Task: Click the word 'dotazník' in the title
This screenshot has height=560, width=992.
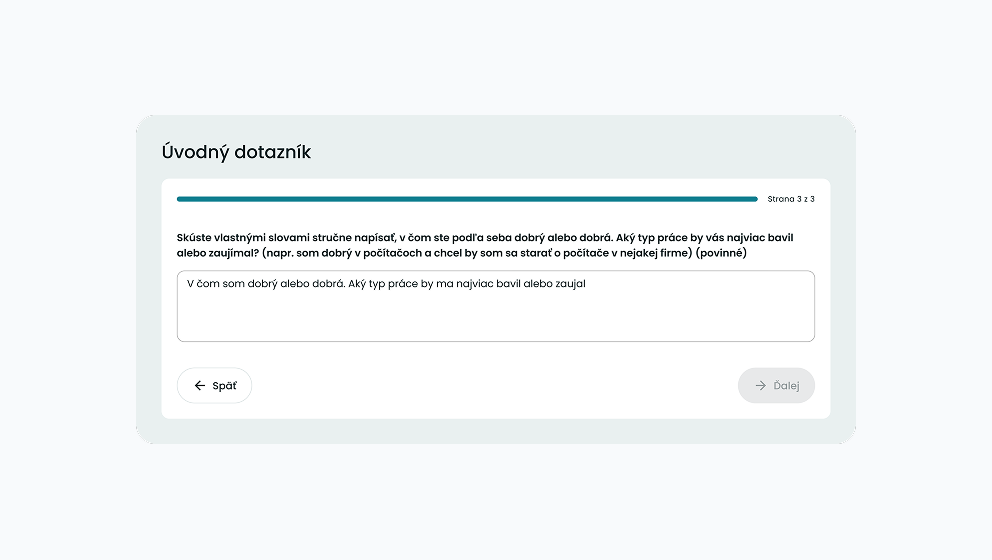Action: click(x=272, y=152)
